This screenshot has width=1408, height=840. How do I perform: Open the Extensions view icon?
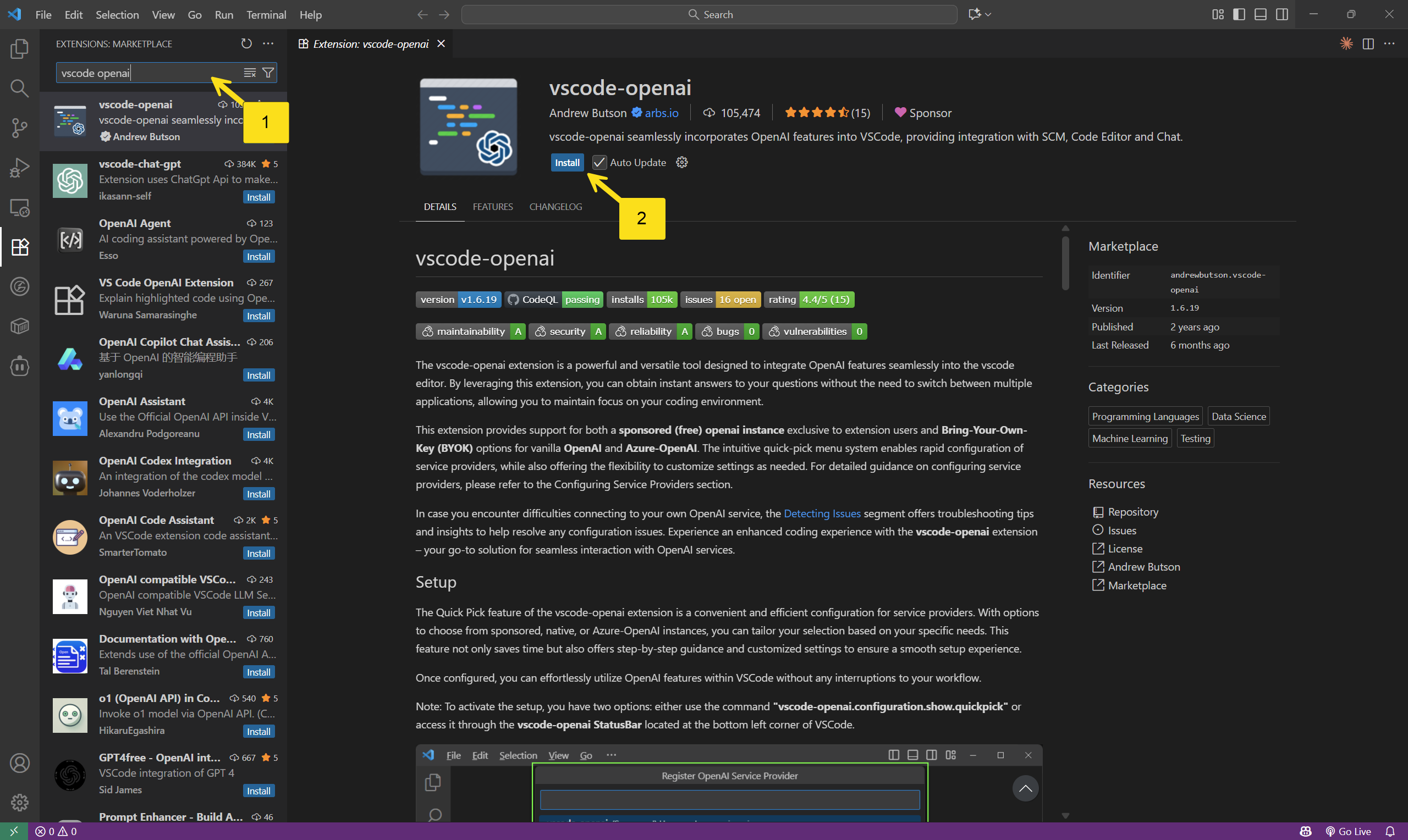20,247
